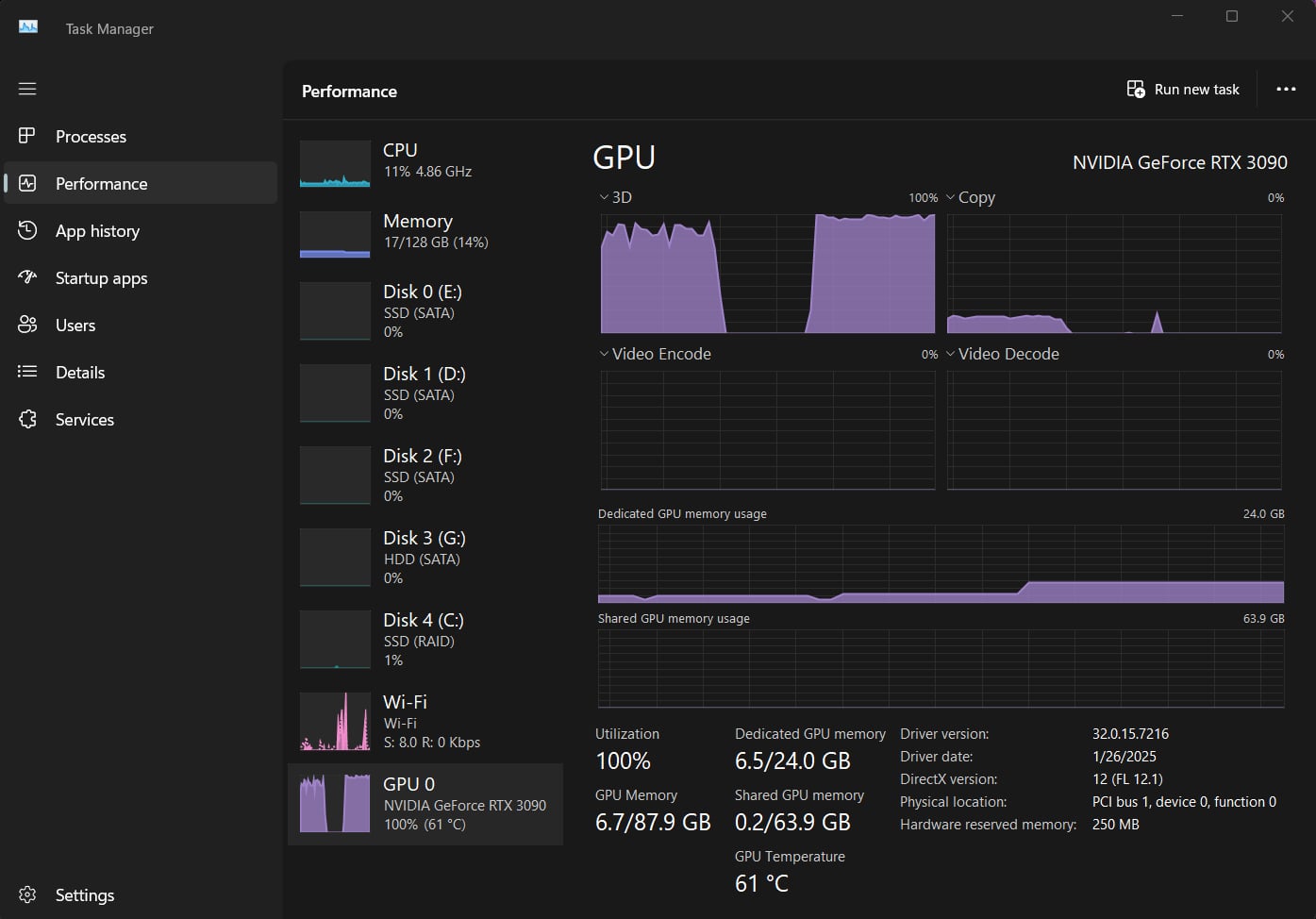Image resolution: width=1316 pixels, height=919 pixels.
Task: Open Settings gear icon
Action: coord(27,894)
